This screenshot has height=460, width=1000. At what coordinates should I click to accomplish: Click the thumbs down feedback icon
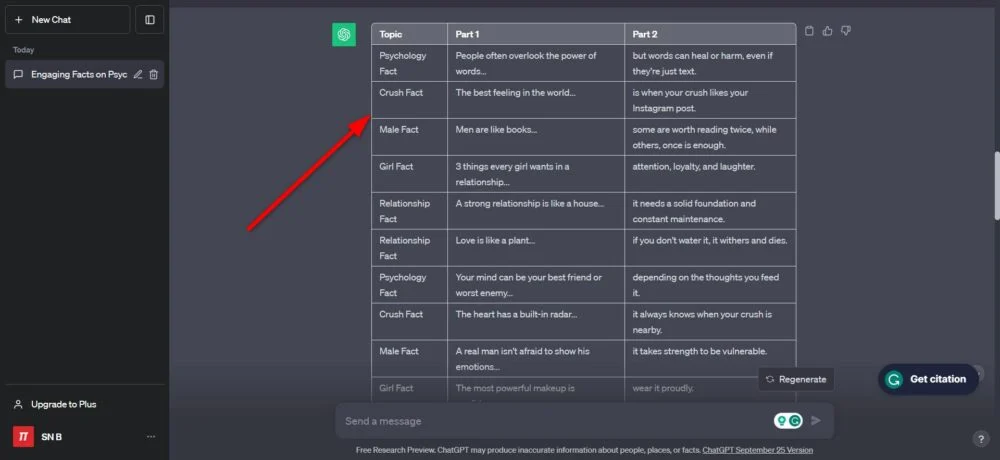pyautogui.click(x=846, y=31)
